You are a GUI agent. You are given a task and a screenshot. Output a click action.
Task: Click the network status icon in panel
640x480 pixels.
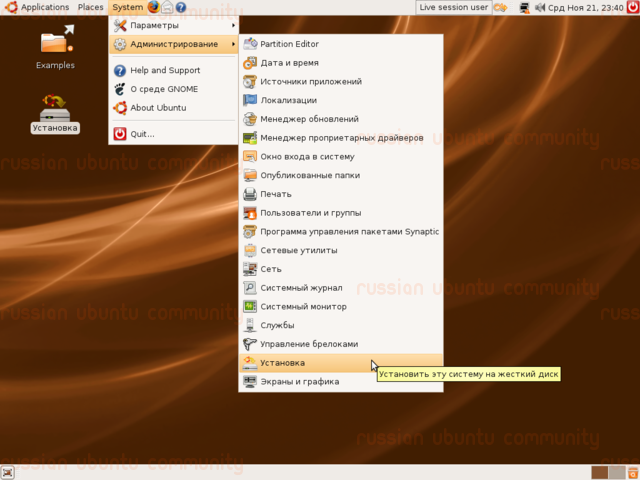[524, 7]
